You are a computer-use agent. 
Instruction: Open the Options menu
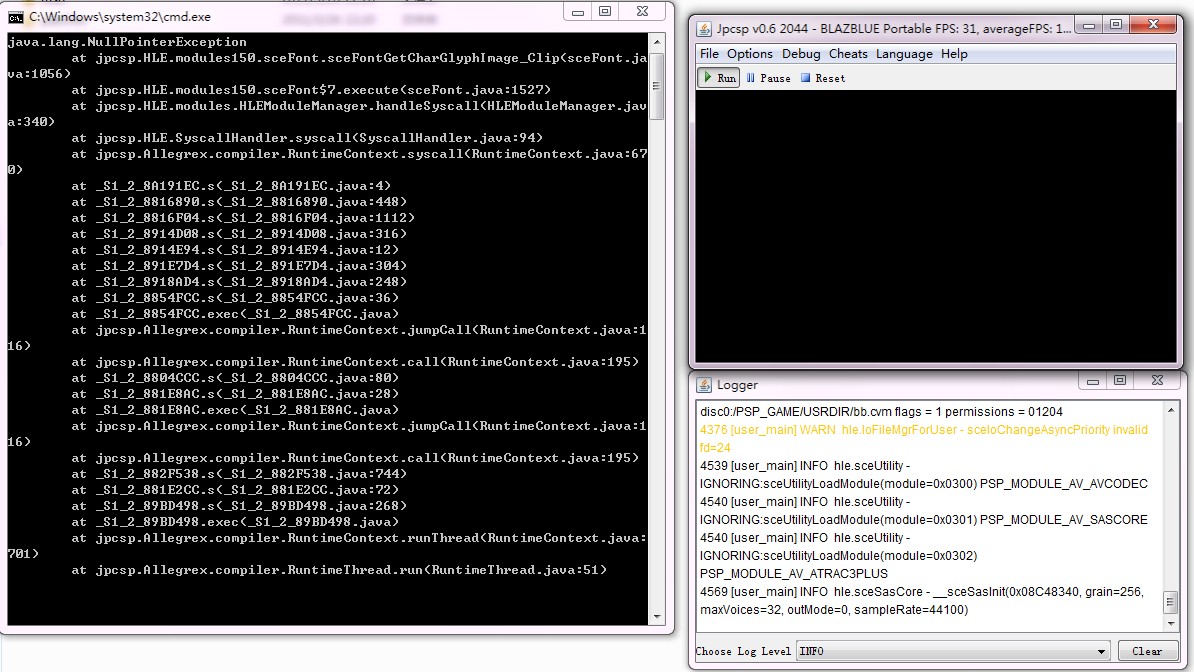point(750,54)
